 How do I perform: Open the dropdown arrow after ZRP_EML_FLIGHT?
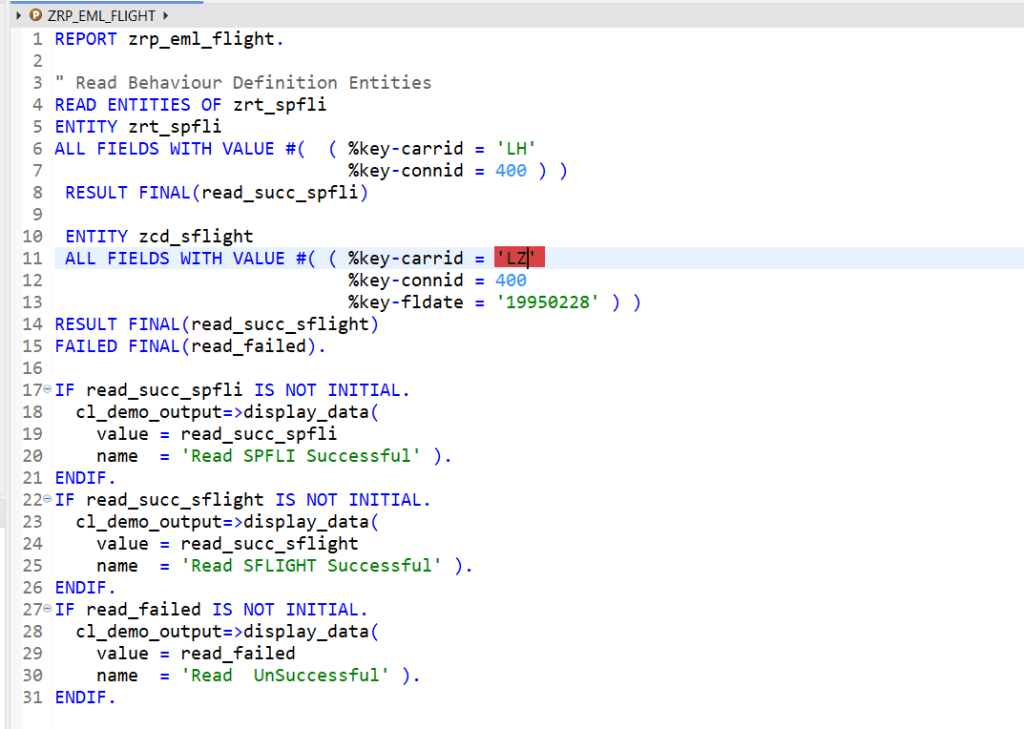(x=166, y=15)
